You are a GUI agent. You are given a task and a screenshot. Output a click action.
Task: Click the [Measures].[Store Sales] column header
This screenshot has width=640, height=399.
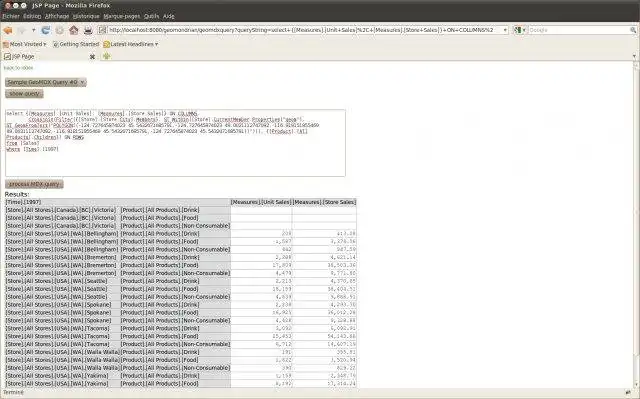[324, 202]
